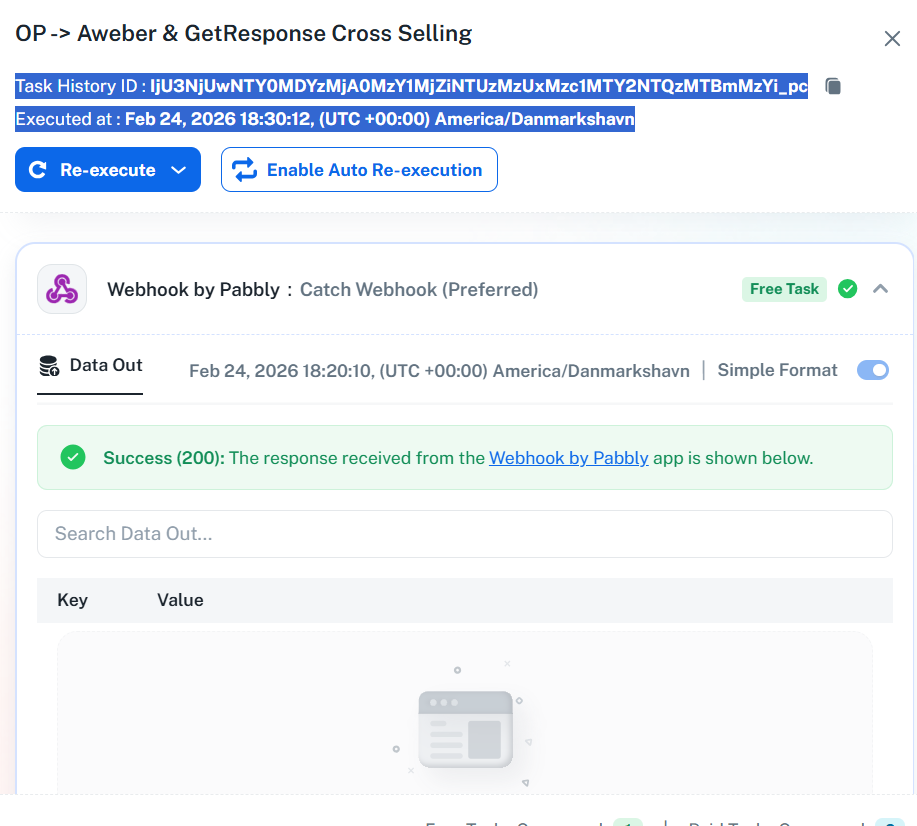This screenshot has height=826, width=917.
Task: Open the Webhook by Pabbly link
Action: point(568,458)
